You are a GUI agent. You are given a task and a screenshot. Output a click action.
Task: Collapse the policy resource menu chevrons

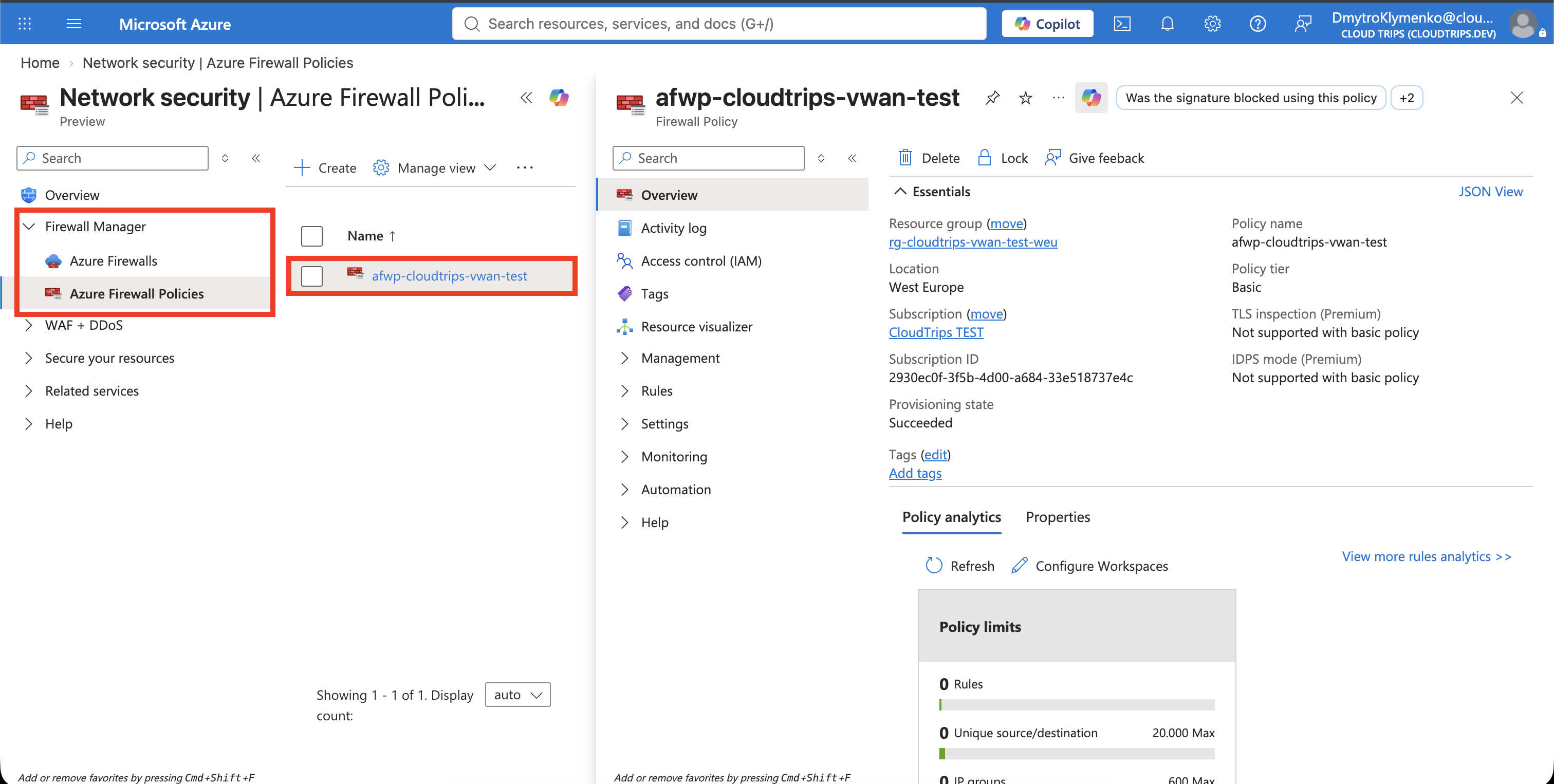coord(852,158)
